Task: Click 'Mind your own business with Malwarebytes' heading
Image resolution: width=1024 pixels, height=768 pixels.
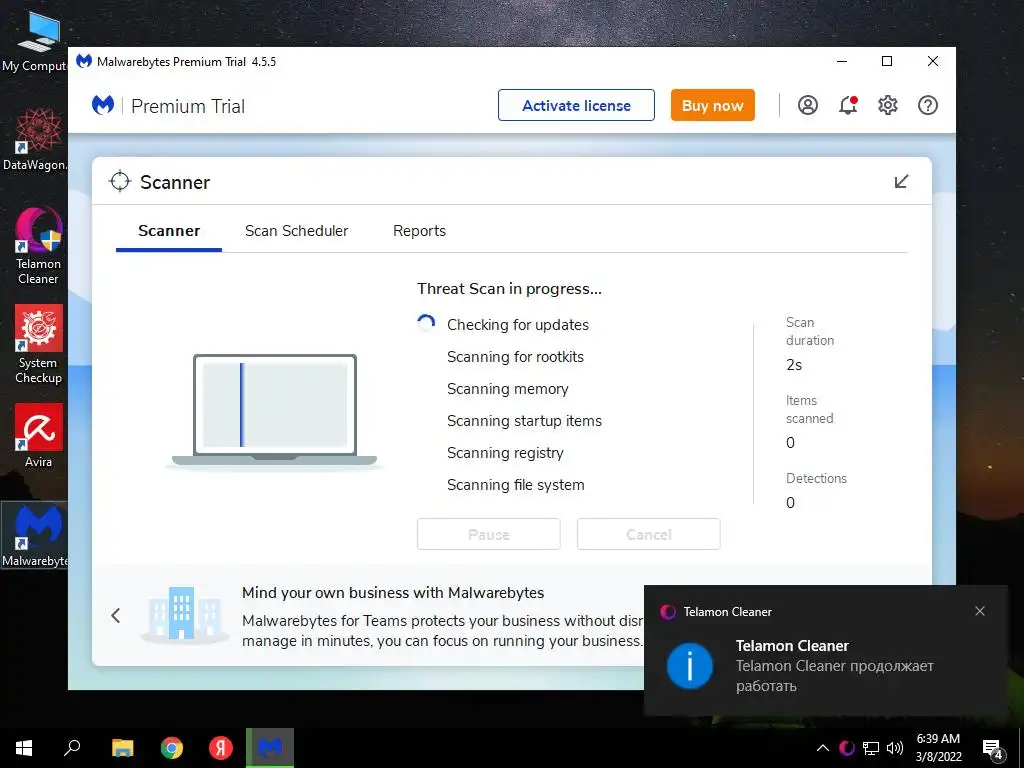Action: pos(393,592)
